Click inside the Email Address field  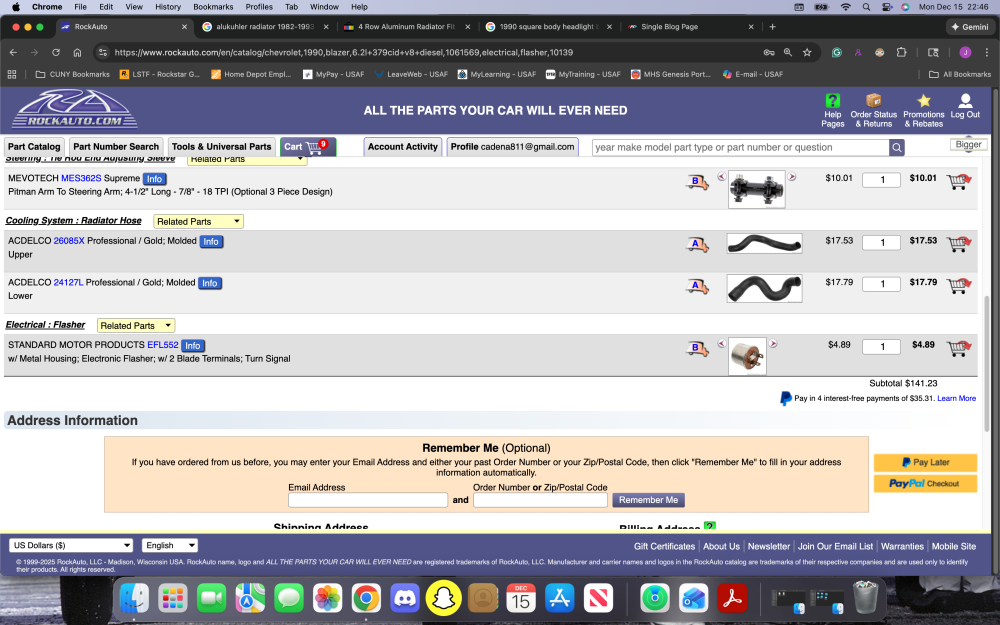[x=367, y=499]
